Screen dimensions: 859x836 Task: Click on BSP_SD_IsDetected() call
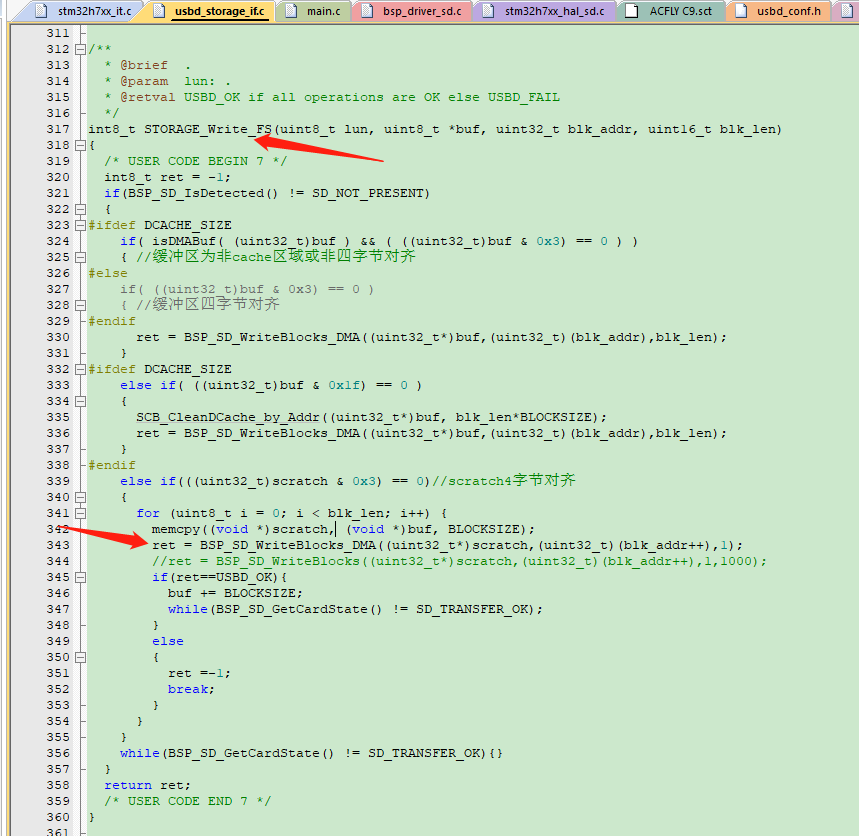click(203, 193)
